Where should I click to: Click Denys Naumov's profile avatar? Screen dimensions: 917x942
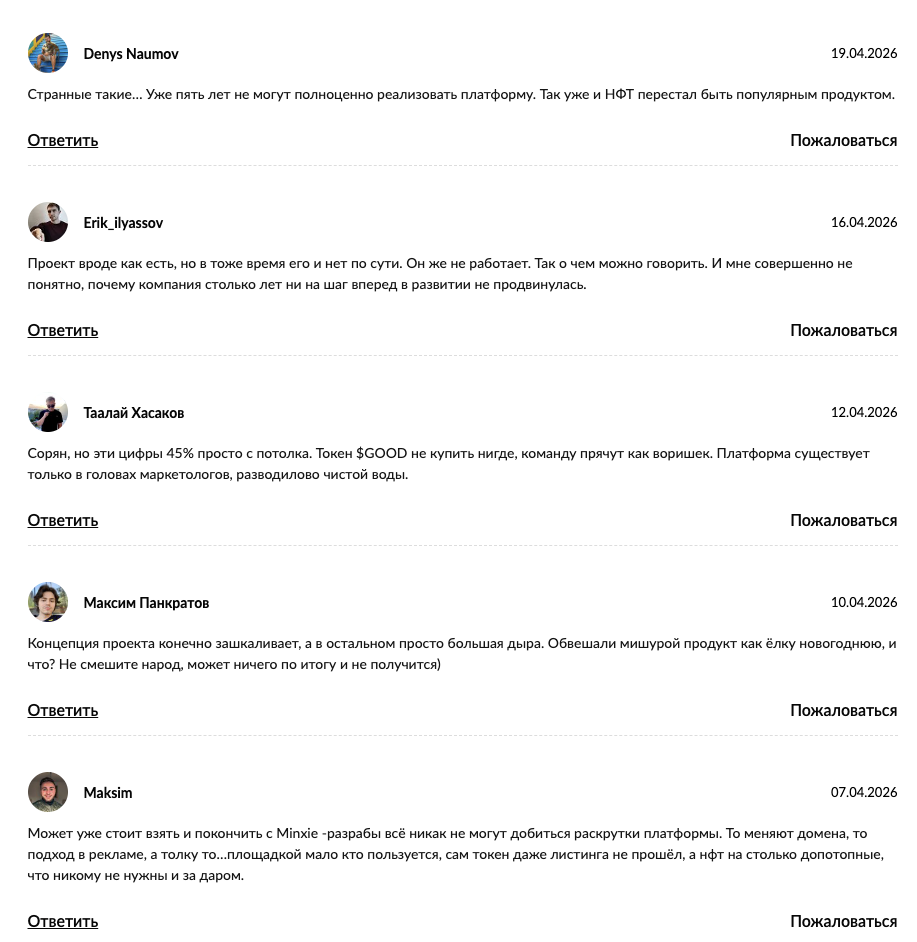tap(47, 52)
